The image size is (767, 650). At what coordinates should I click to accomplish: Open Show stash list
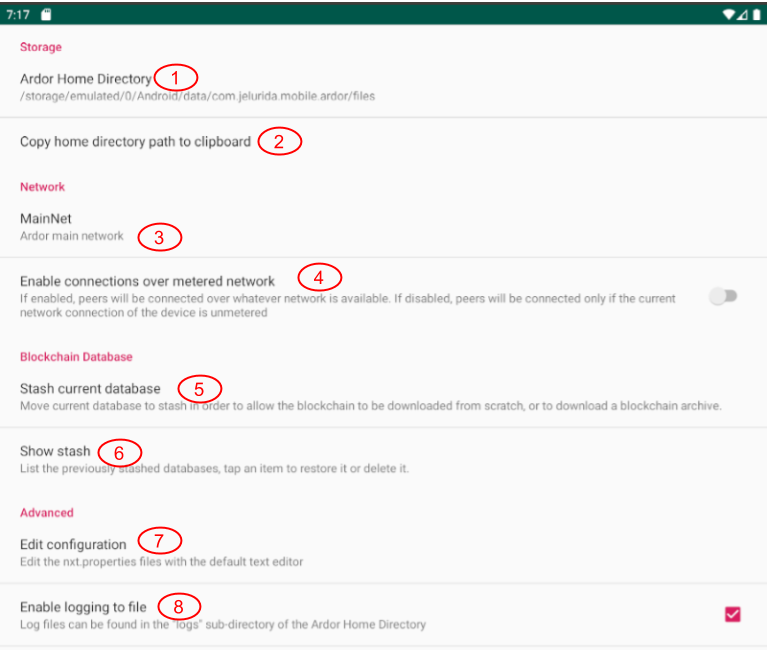55,451
